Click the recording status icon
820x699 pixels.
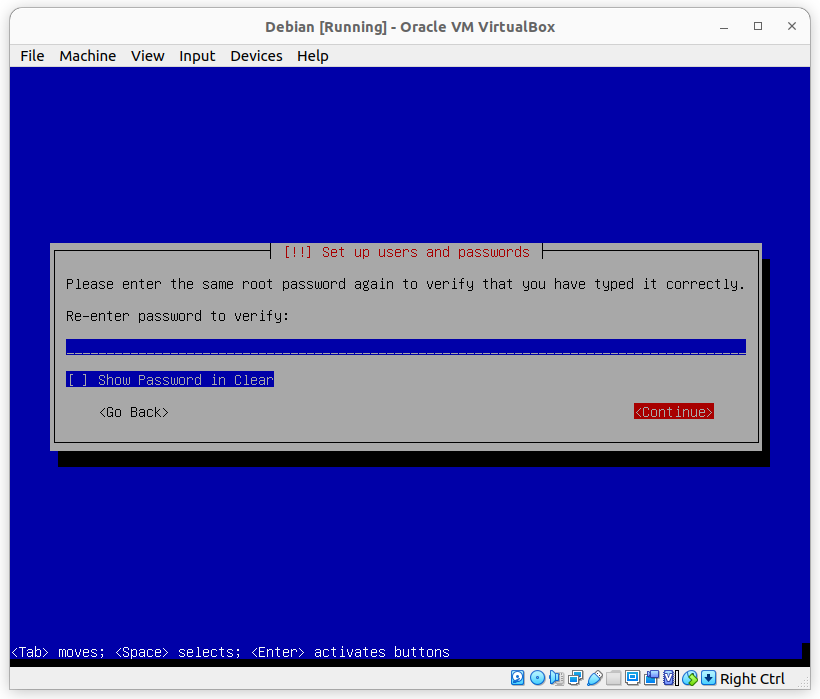coord(652,678)
